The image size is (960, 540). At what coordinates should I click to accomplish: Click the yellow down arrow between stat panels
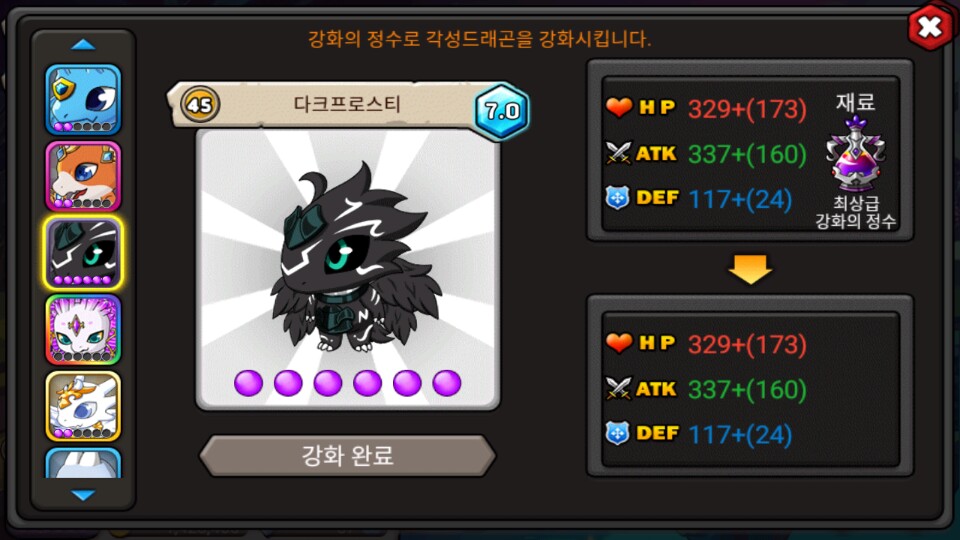(x=750, y=269)
